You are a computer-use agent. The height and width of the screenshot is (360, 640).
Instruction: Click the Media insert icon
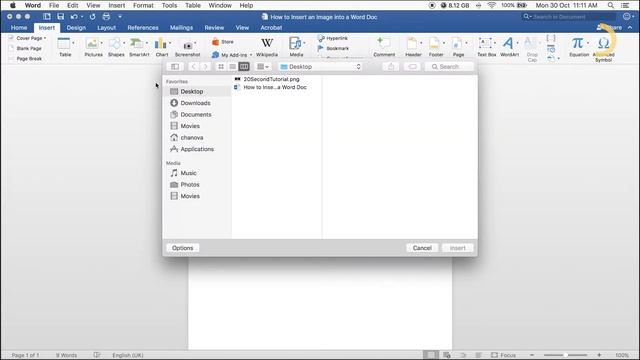296,47
